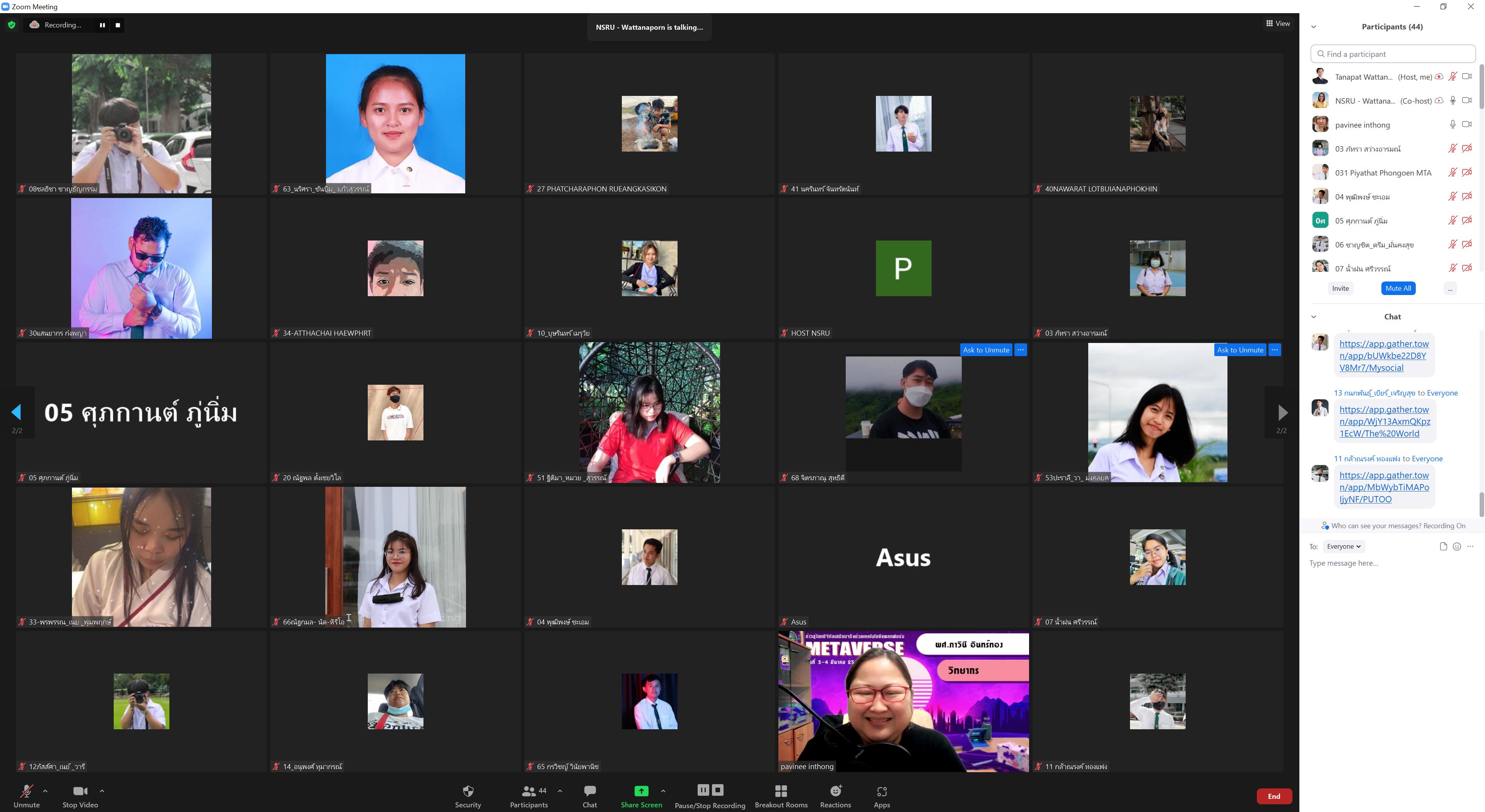Select 04 participant row in list

click(x=1393, y=196)
